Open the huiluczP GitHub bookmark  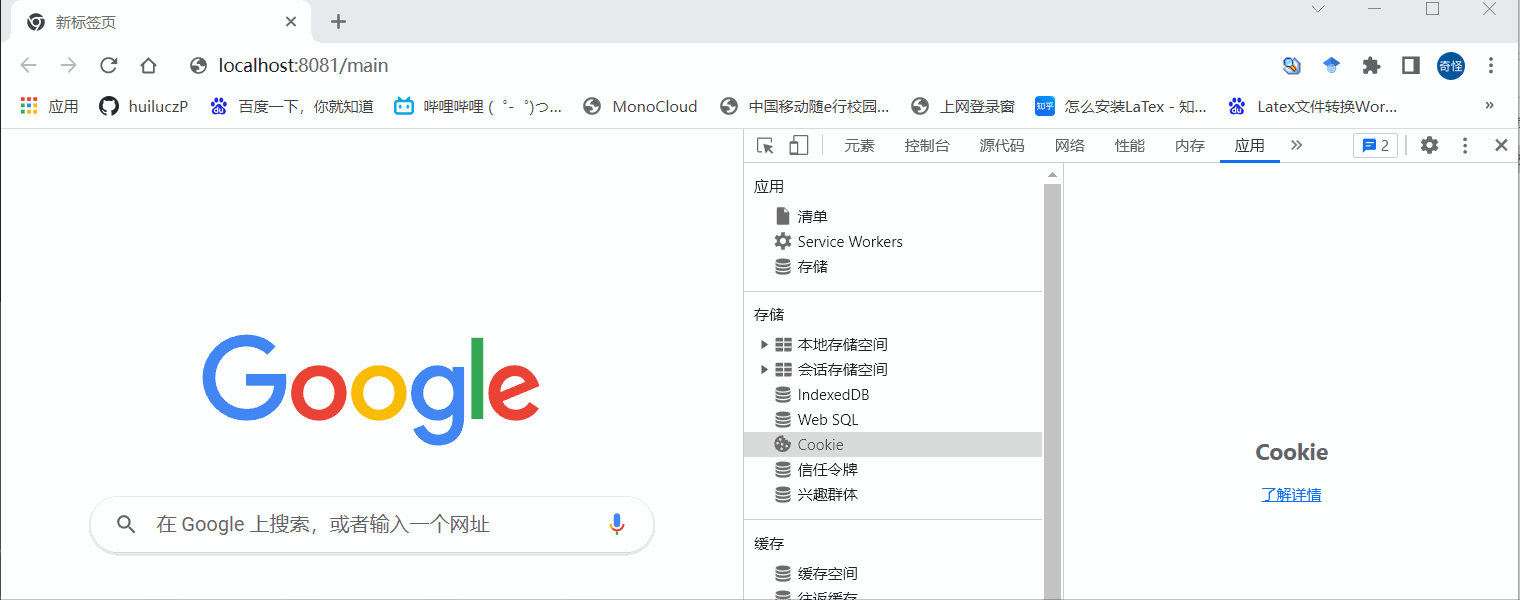(144, 106)
